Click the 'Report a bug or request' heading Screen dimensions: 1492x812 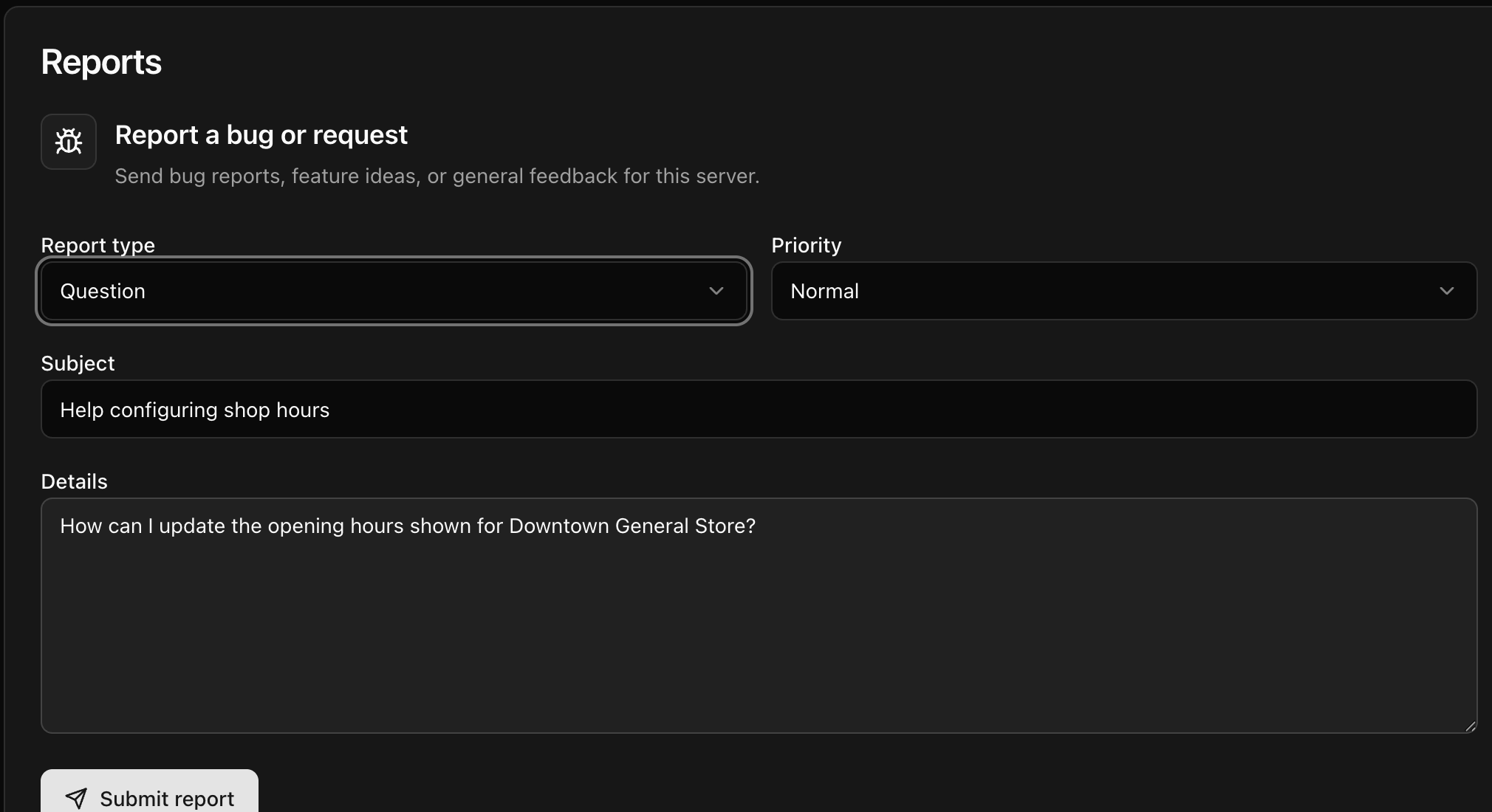point(261,135)
